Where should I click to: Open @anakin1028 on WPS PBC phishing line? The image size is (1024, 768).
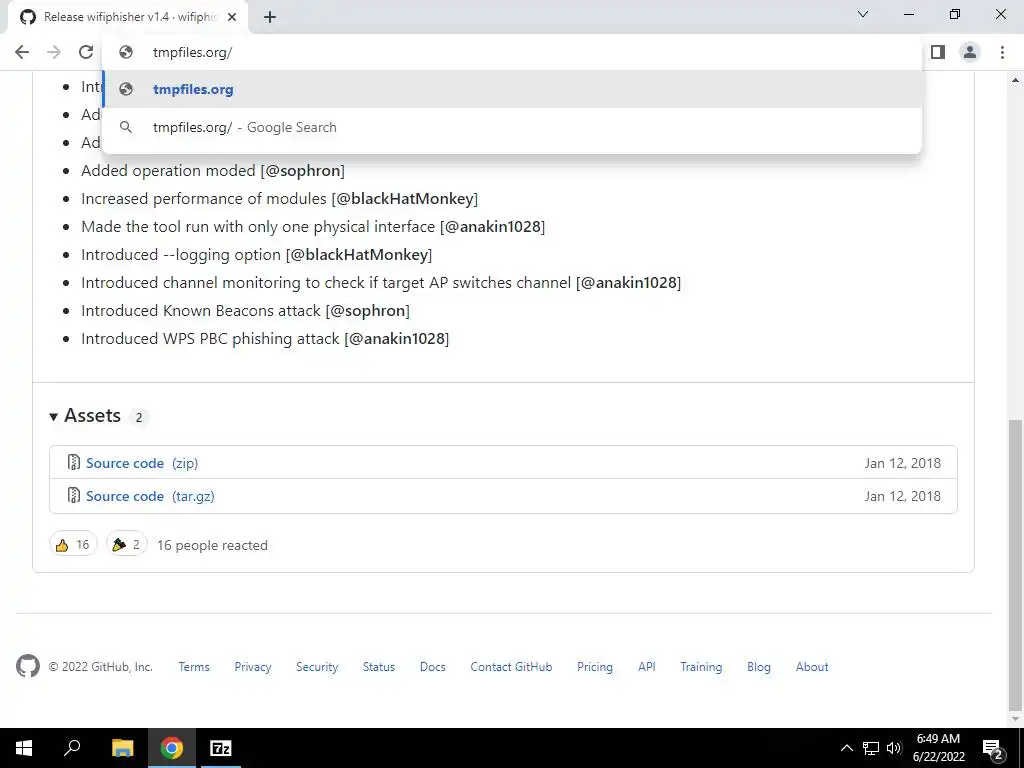pyautogui.click(x=397, y=340)
